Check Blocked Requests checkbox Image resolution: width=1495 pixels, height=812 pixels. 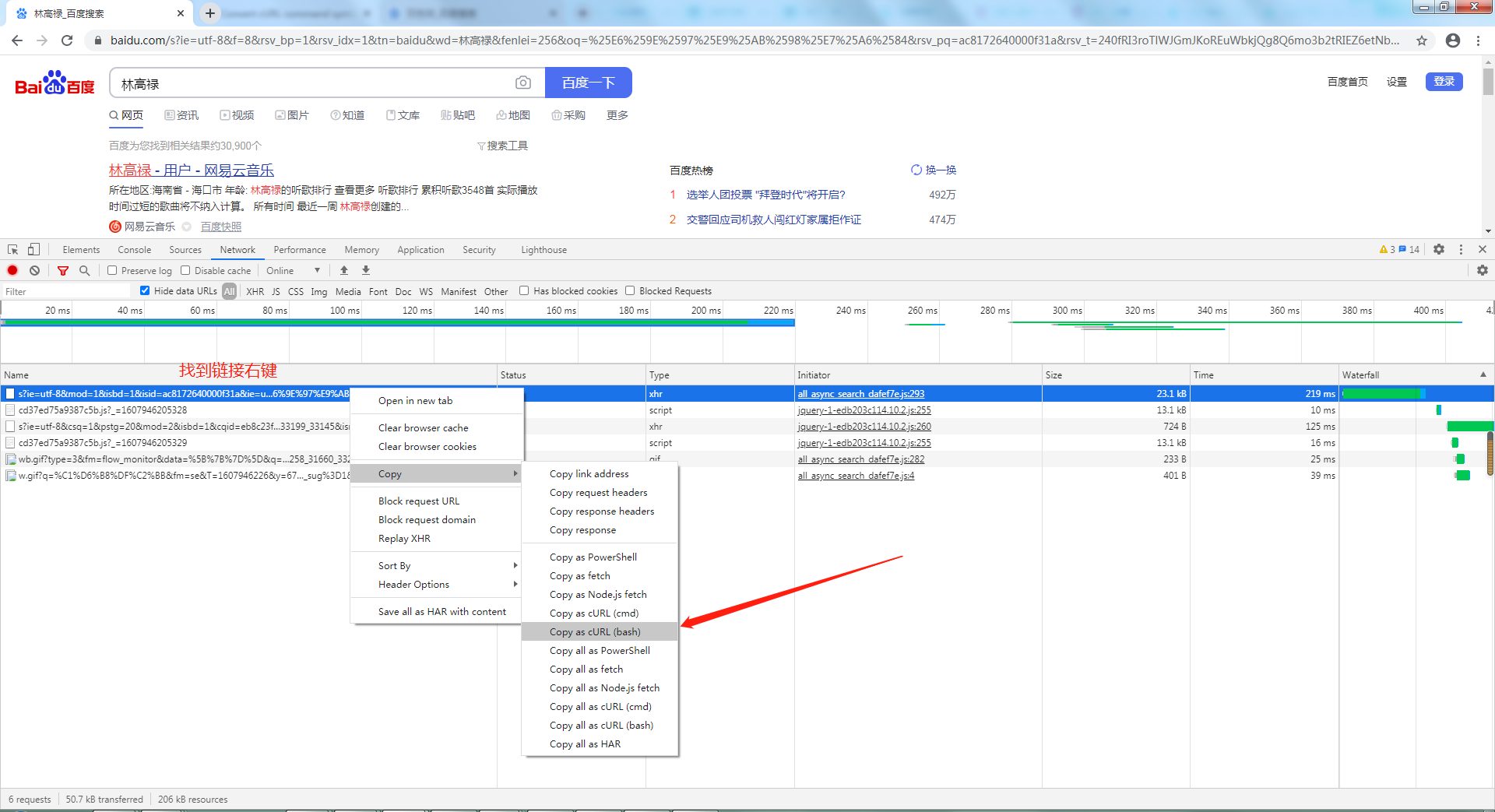click(630, 290)
